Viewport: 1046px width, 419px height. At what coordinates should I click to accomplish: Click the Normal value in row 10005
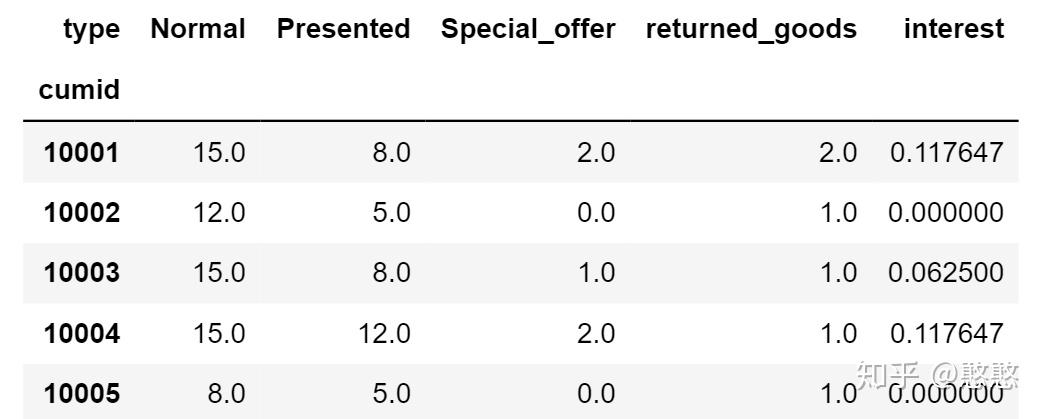coord(226,393)
